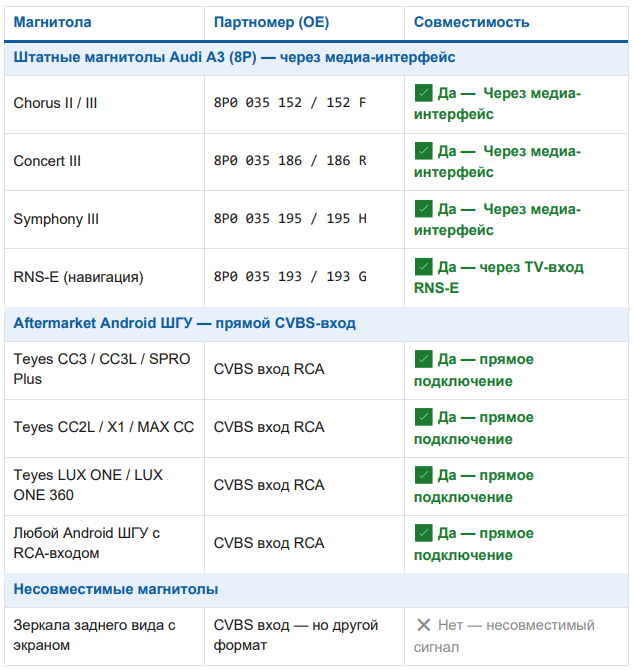633x670 pixels.
Task: Select 'Teyes CC2L / X1 / MAX CC' cell
Action: (104, 428)
